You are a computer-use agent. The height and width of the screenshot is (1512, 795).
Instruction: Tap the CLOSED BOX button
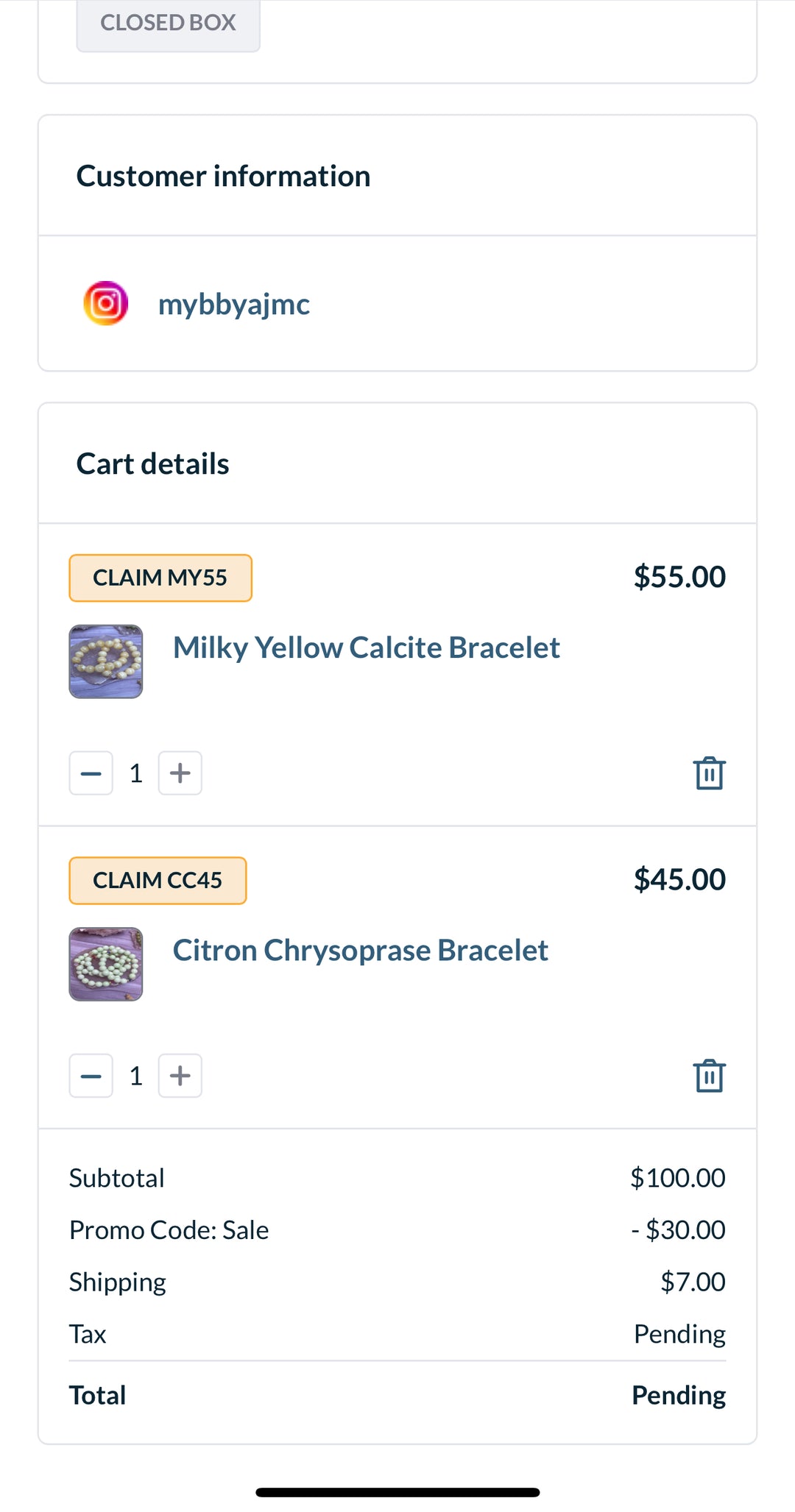tap(169, 23)
